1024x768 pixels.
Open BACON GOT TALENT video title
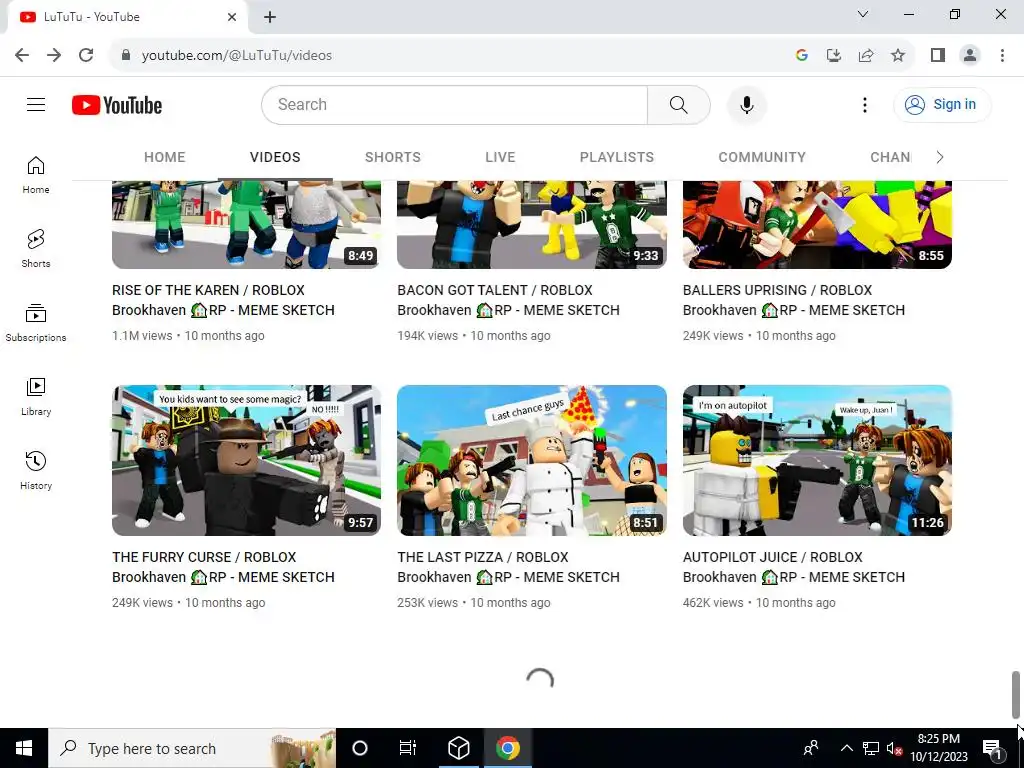[508, 300]
